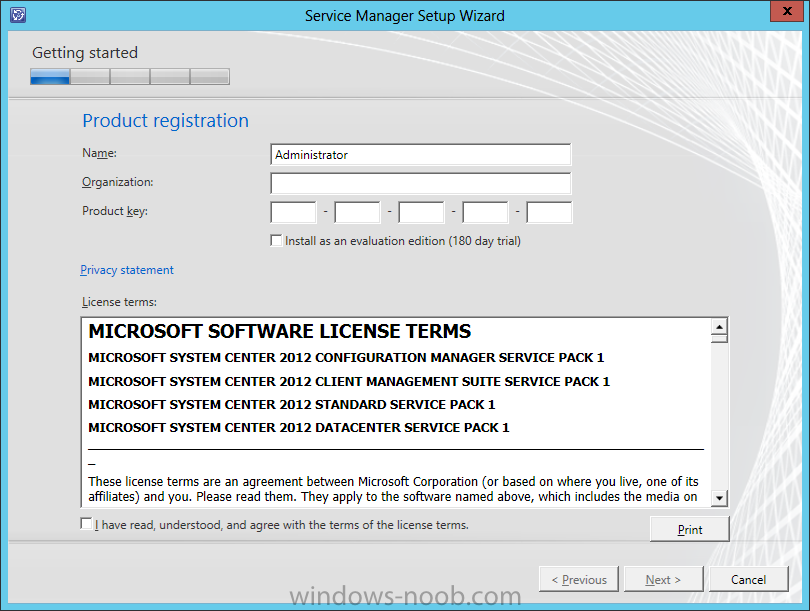The image size is (810, 611).
Task: Click the second product key box
Action: 357,212
